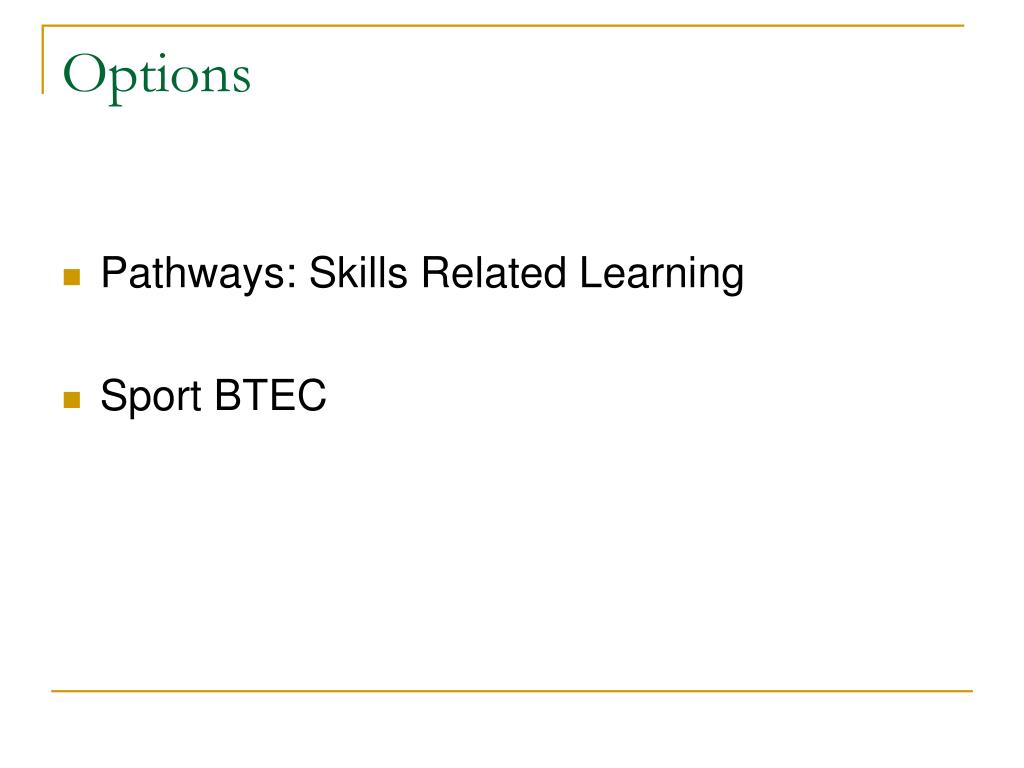This screenshot has width=1024, height=768.
Task: Click the gold square bullet beside Sport BTEC
Action: (72, 400)
